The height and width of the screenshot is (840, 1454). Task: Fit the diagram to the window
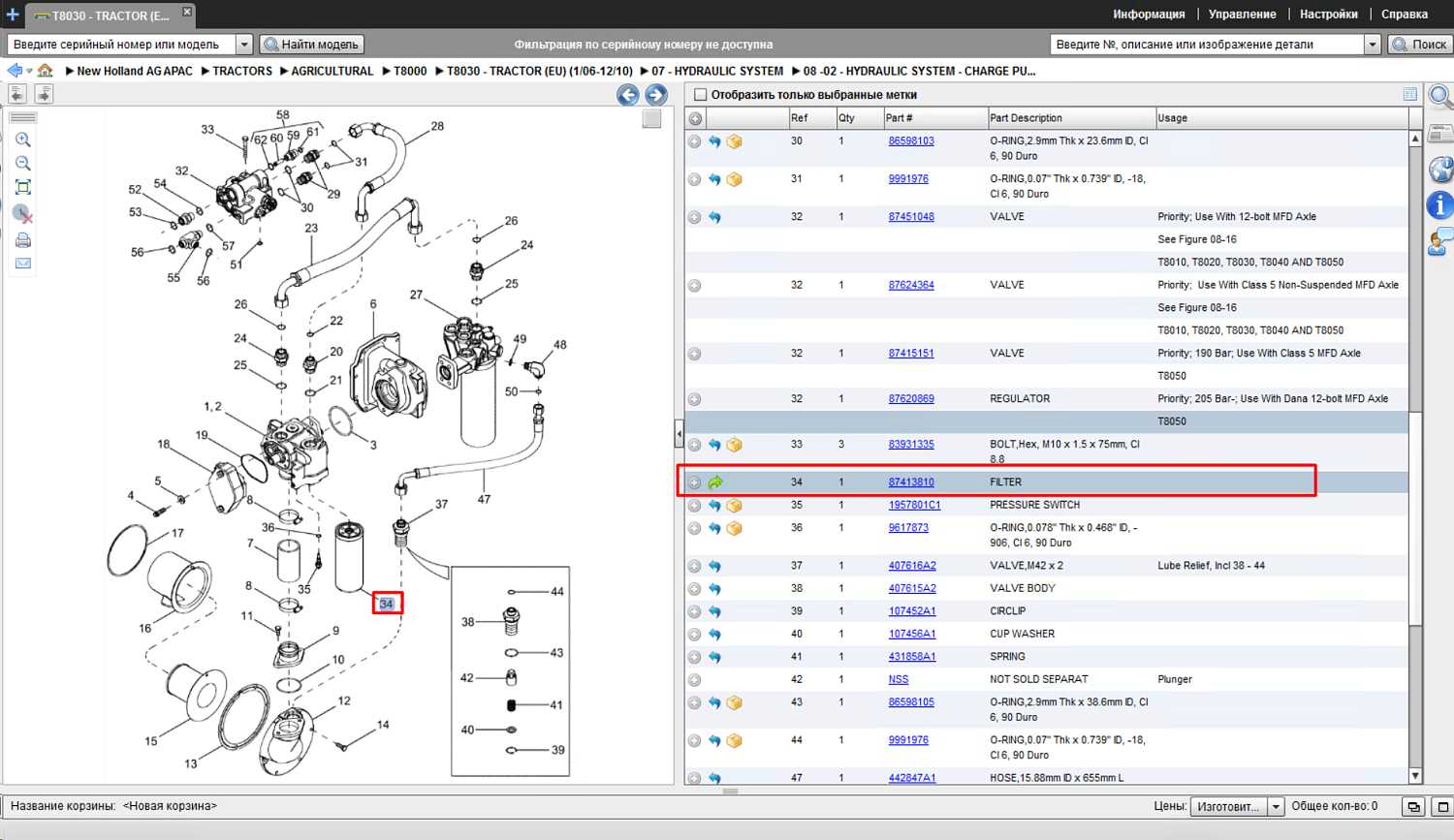click(x=23, y=188)
